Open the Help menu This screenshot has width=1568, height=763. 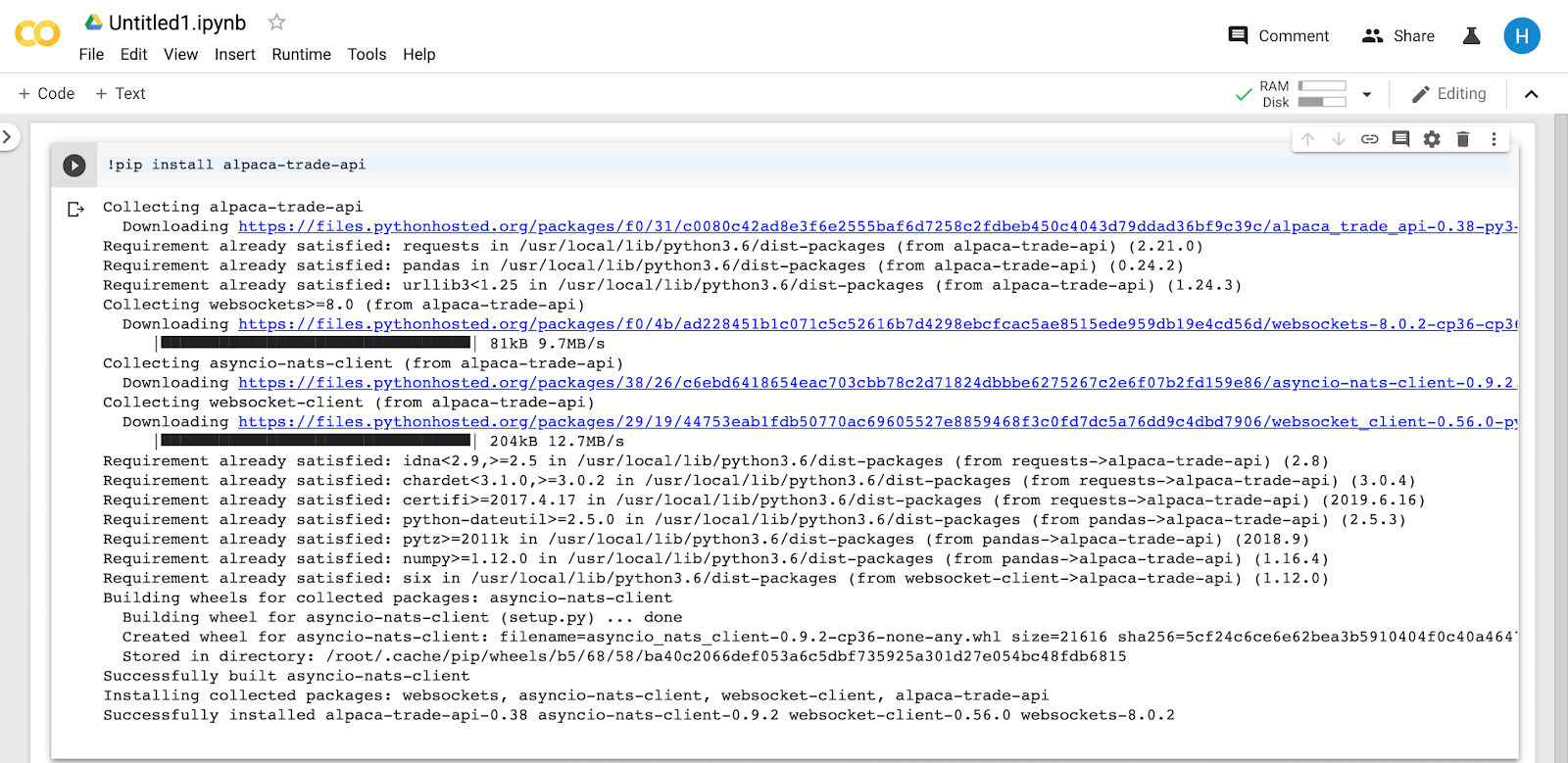click(x=419, y=55)
